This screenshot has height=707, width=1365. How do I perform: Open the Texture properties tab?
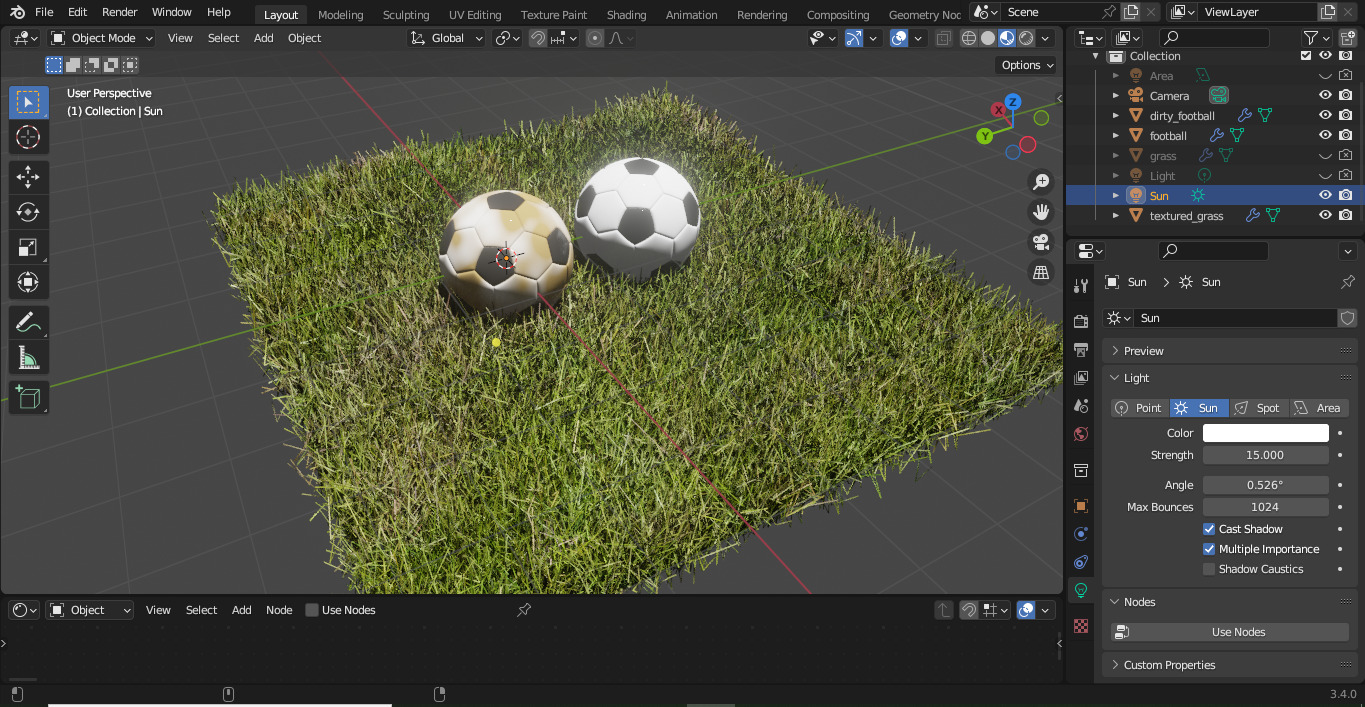tap(1080, 626)
